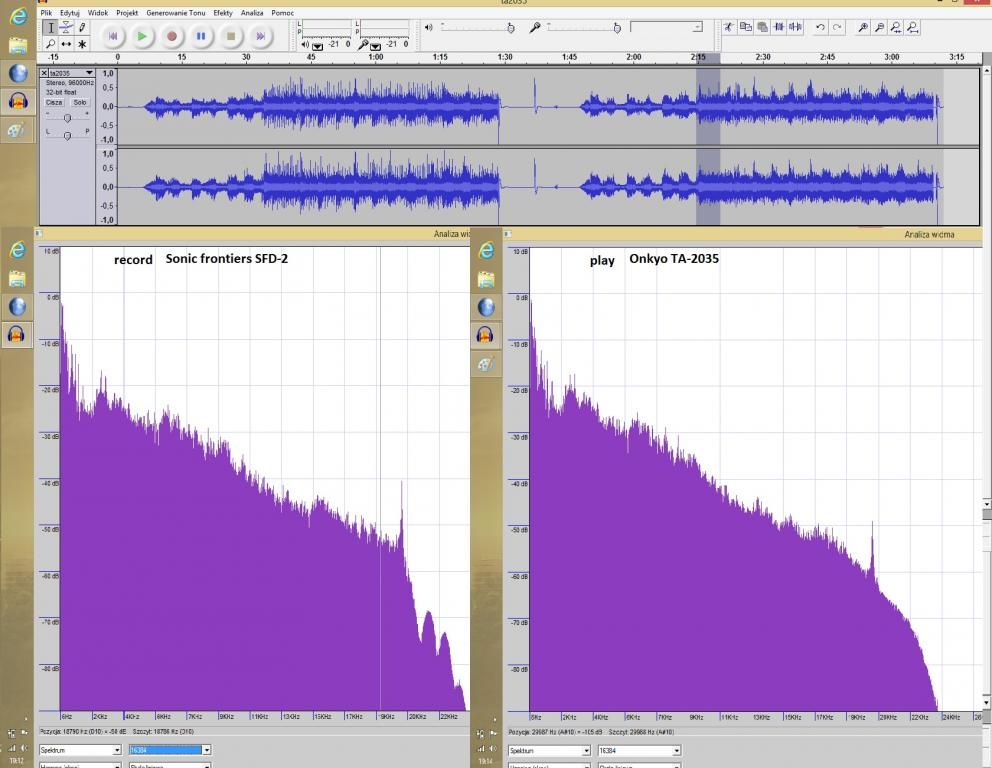The width and height of the screenshot is (992, 768).
Task: Open the Edytuj menu
Action: [70, 13]
